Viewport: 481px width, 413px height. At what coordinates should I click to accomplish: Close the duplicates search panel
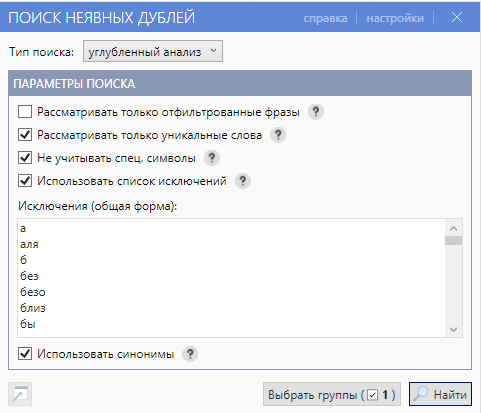click(457, 17)
